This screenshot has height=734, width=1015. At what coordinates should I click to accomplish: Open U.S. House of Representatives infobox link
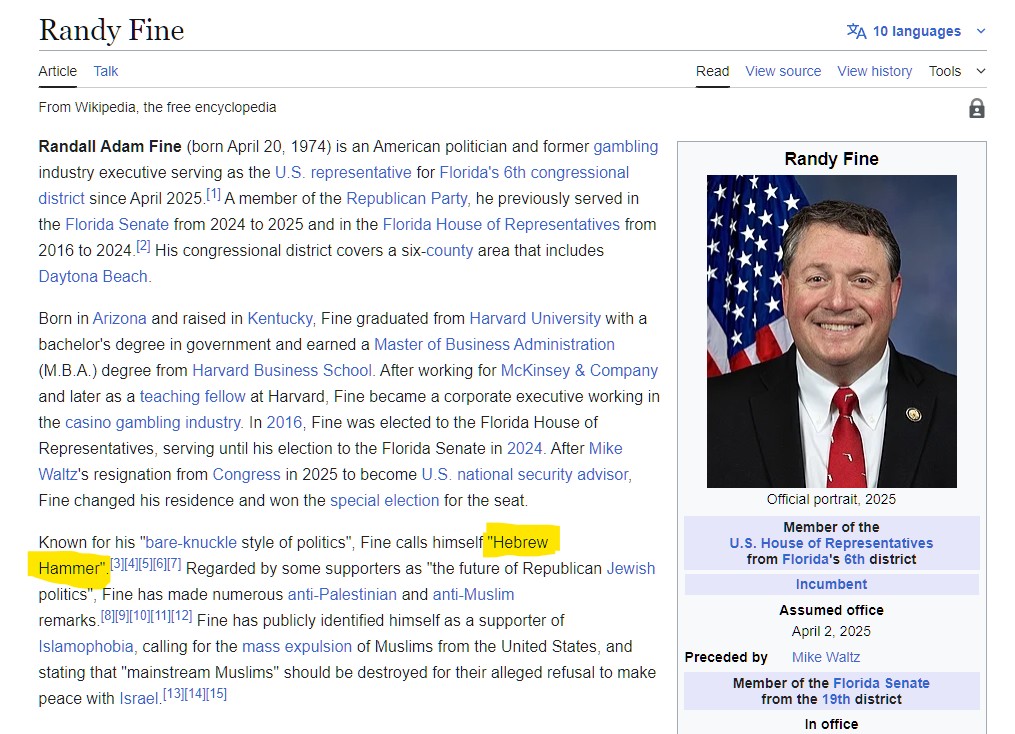point(831,543)
